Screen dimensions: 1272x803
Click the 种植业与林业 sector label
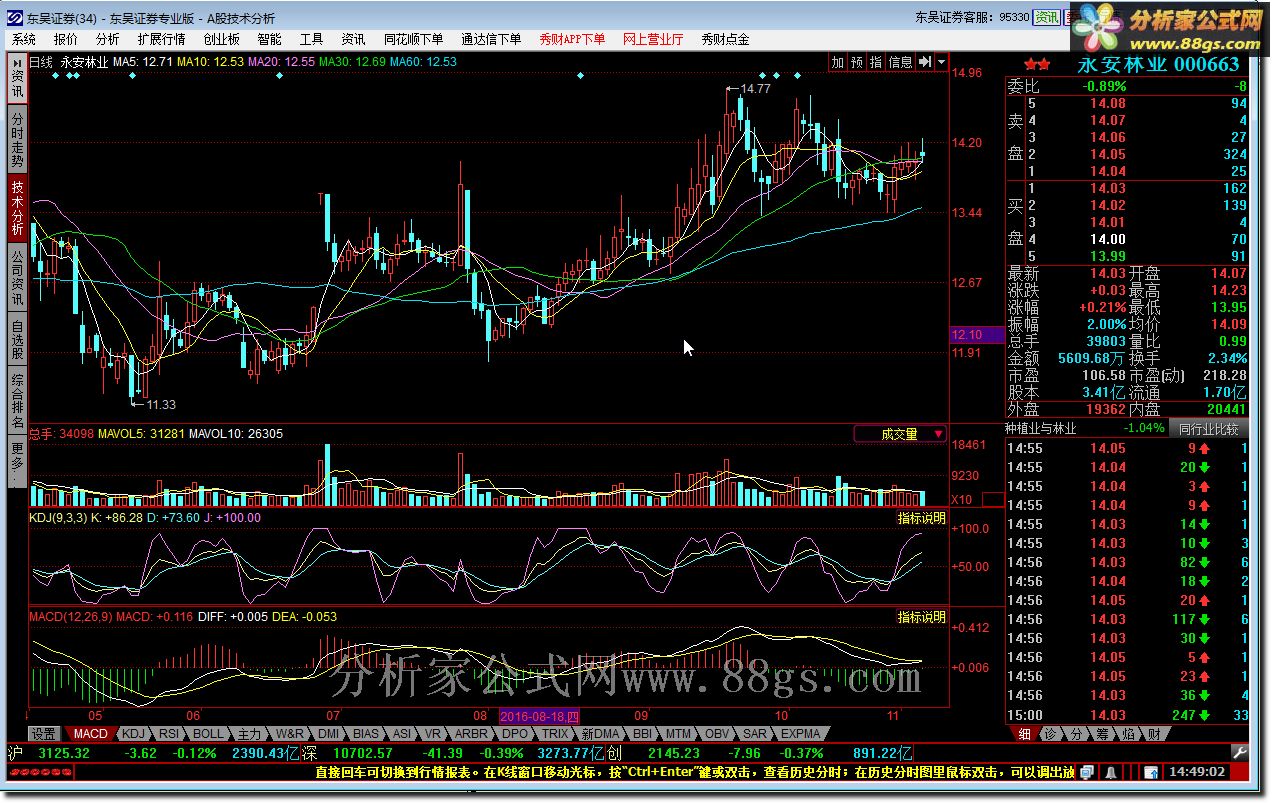point(1042,428)
